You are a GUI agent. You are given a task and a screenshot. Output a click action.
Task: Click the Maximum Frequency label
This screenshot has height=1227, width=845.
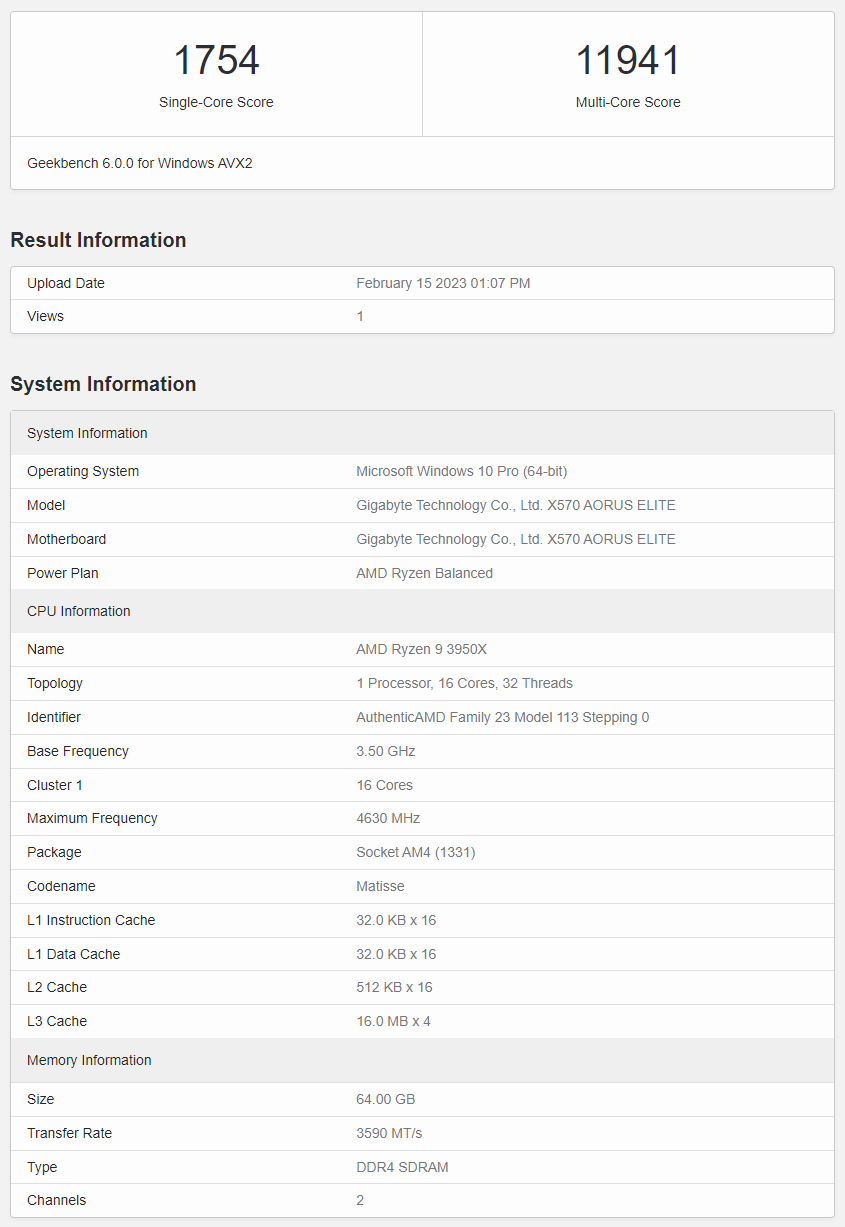[x=92, y=818]
